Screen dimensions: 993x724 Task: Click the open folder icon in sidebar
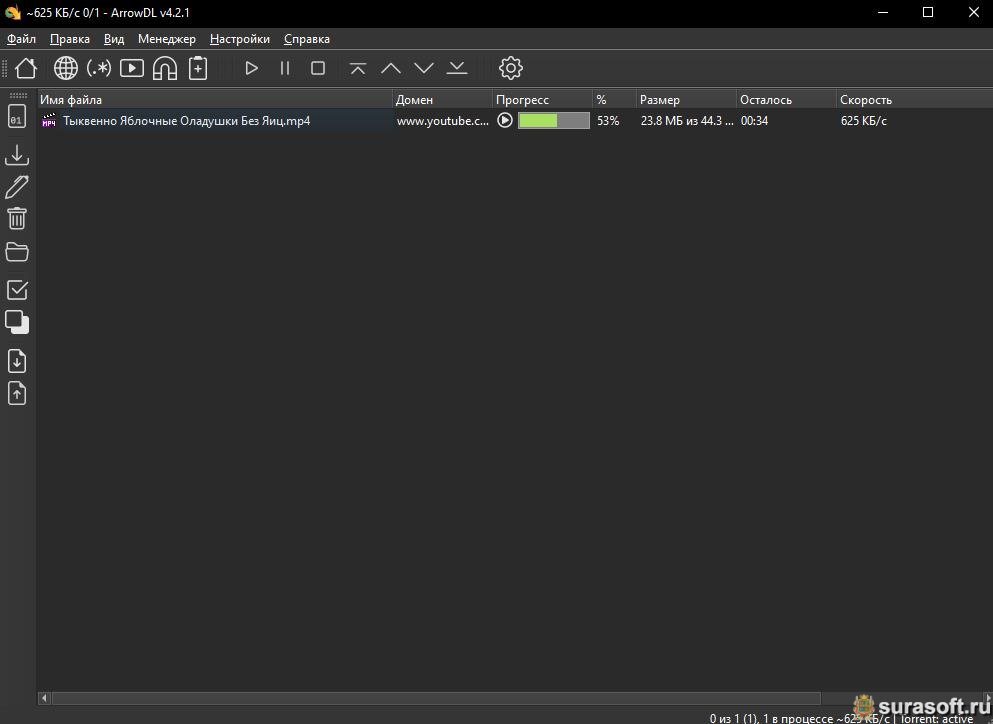tap(17, 251)
